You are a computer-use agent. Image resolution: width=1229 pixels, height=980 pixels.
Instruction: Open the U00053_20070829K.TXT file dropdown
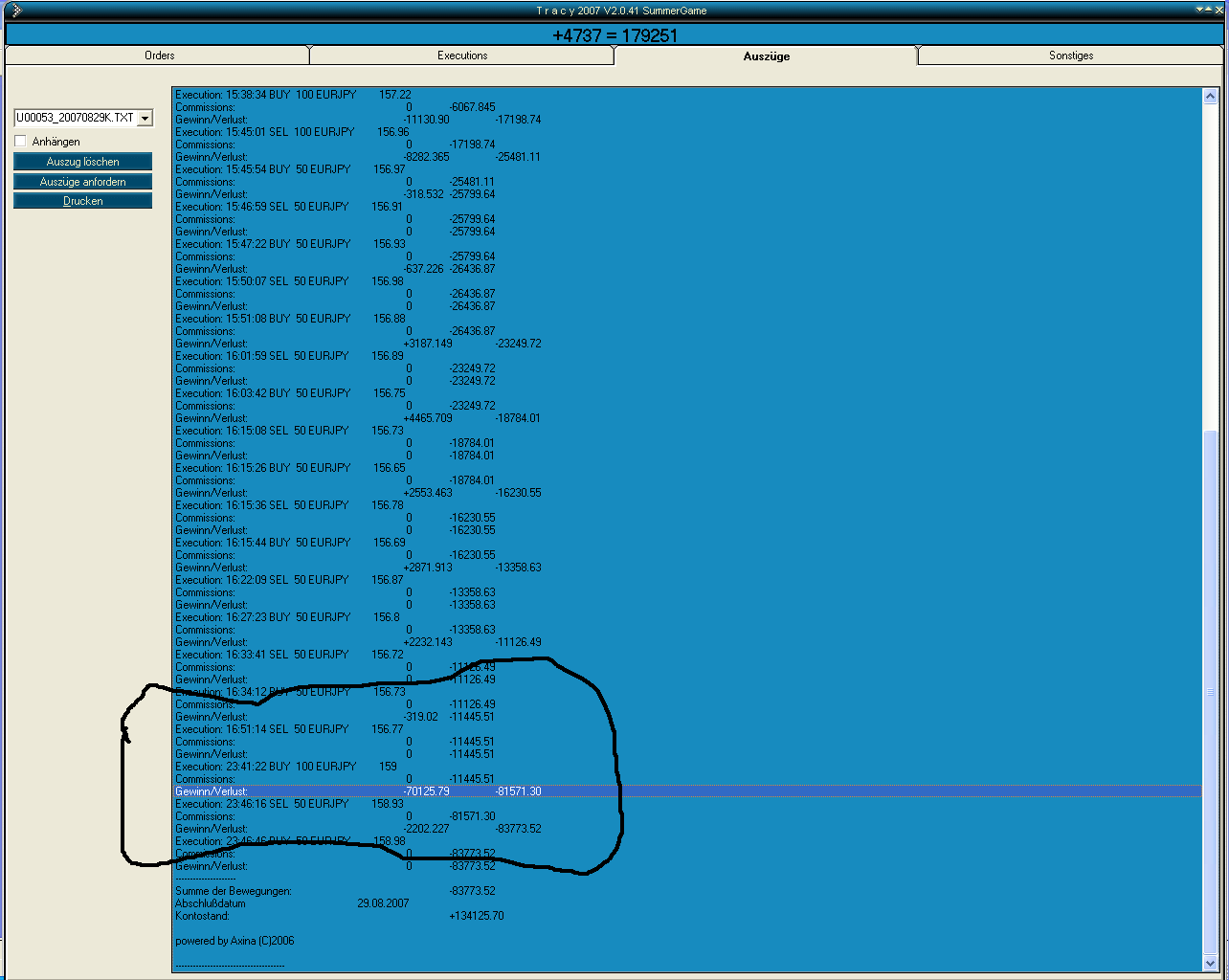coord(145,119)
